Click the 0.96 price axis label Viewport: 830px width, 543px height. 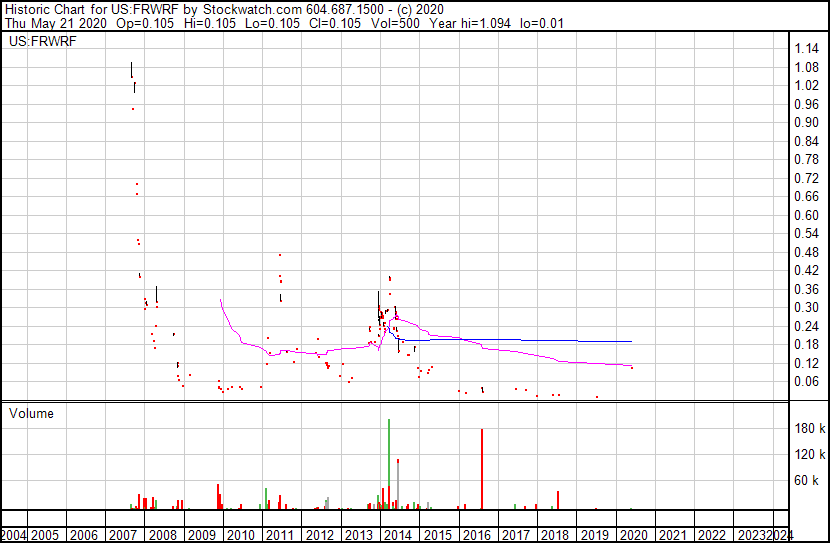[807, 104]
